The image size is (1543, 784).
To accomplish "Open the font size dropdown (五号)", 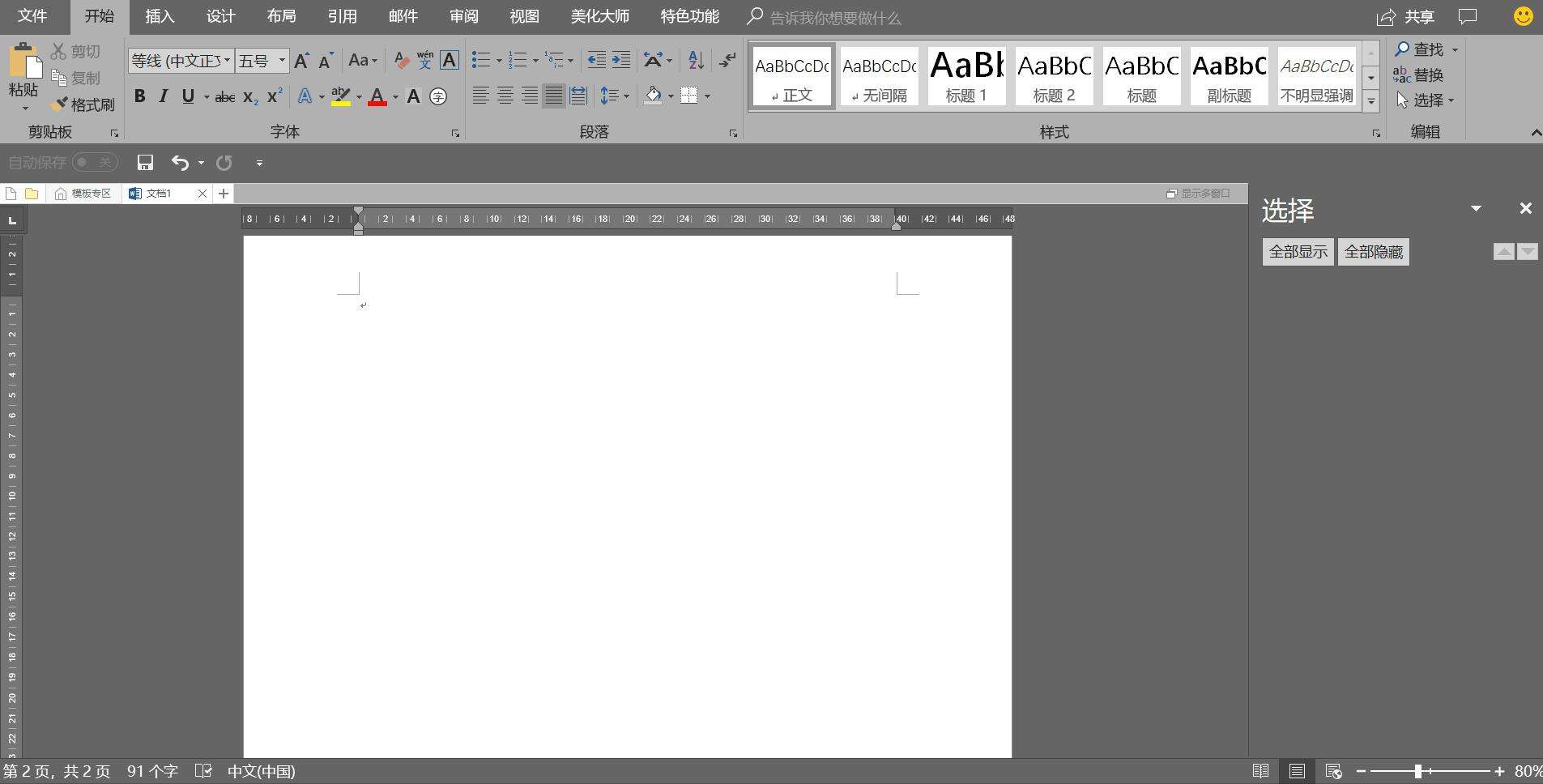I will pos(282,61).
